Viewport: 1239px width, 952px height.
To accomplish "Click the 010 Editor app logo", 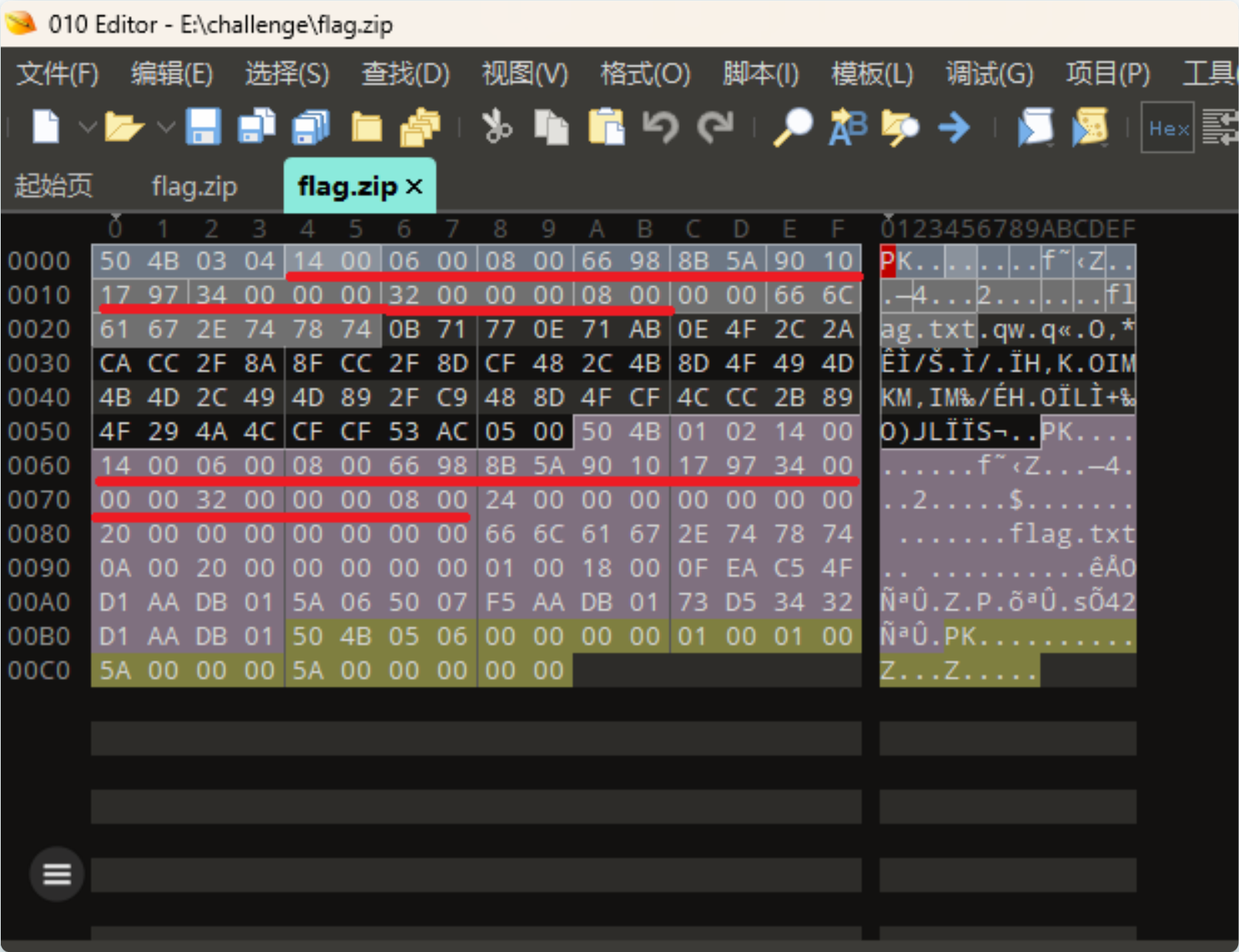I will [21, 23].
